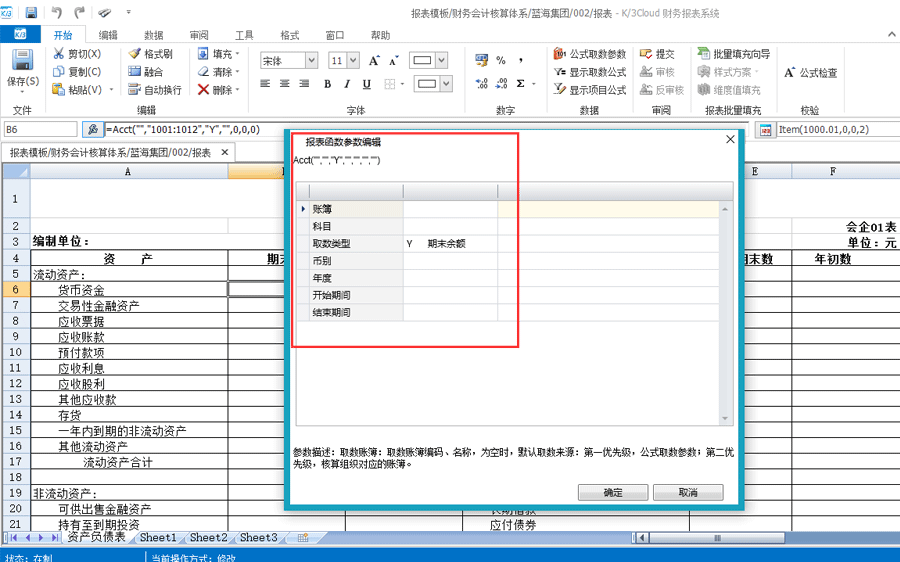
Task: Toggle 自动换行 auto wrap
Action: 155,90
